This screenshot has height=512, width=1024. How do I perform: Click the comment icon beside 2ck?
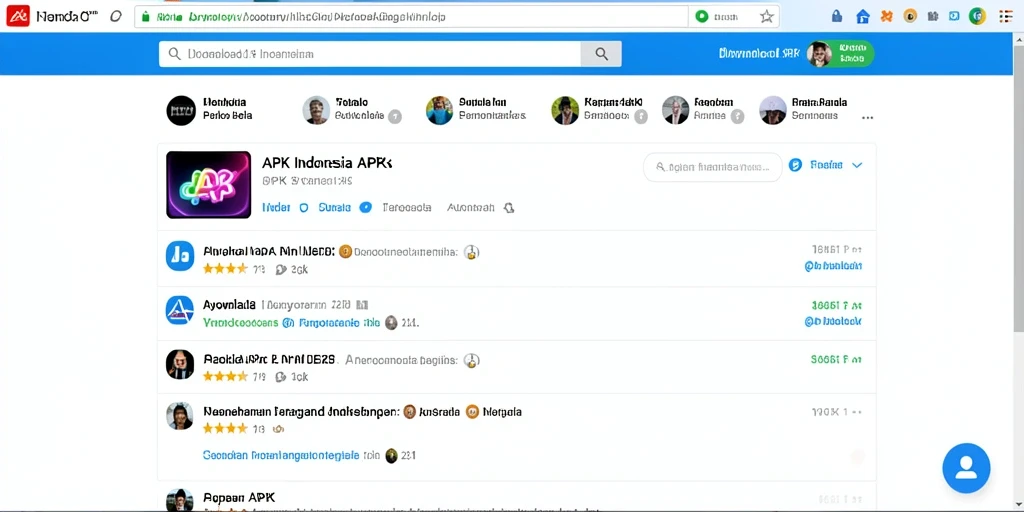pyautogui.click(x=281, y=269)
